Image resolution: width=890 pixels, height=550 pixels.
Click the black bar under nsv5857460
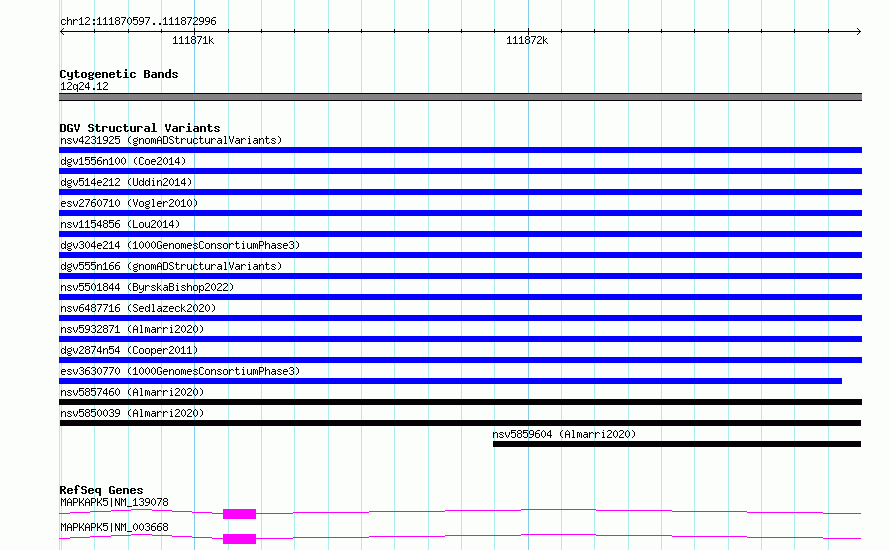click(460, 402)
